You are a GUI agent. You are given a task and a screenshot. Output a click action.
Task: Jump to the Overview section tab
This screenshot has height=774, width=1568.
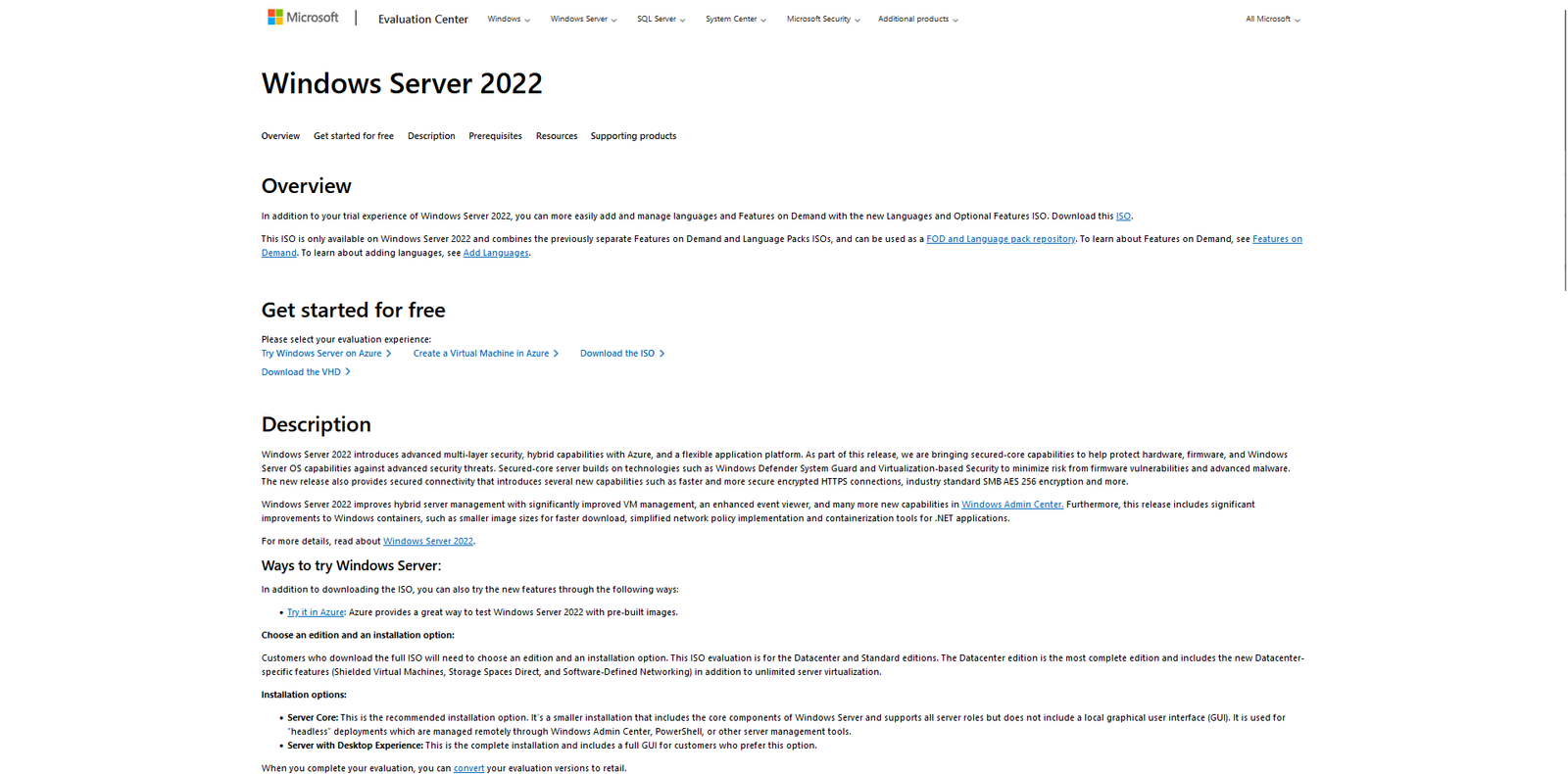(x=280, y=136)
